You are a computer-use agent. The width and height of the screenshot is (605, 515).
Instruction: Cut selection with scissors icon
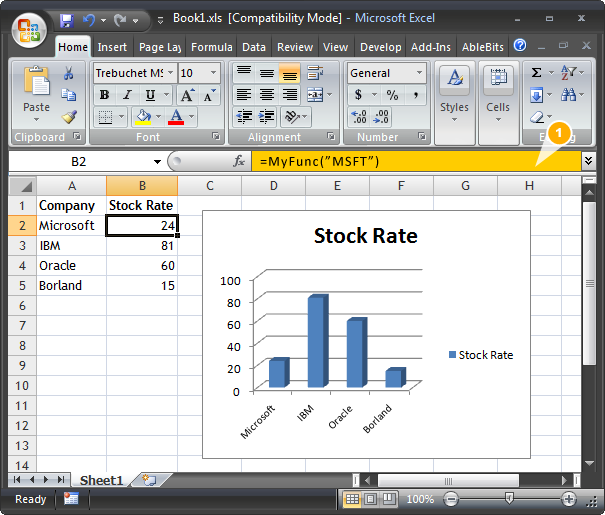(x=69, y=73)
